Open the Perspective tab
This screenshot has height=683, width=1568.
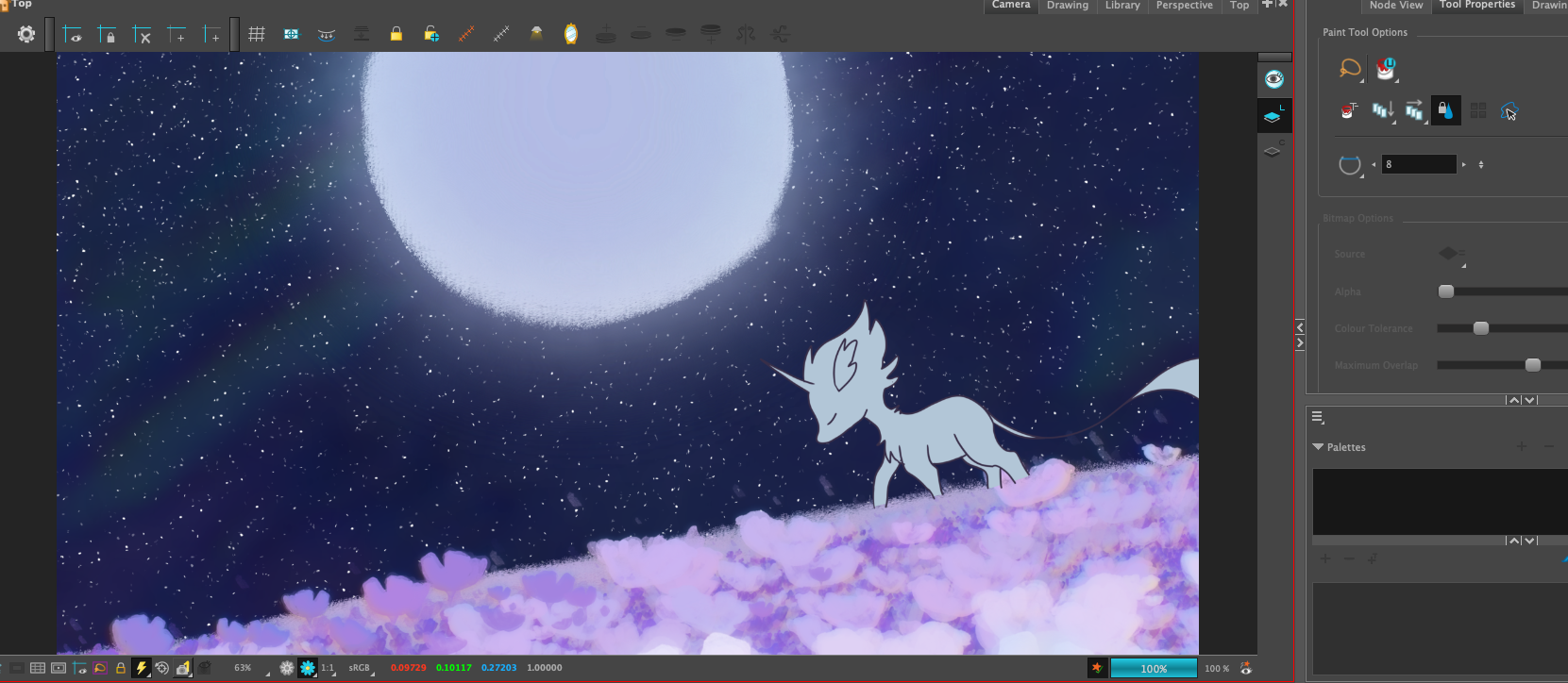click(1185, 6)
